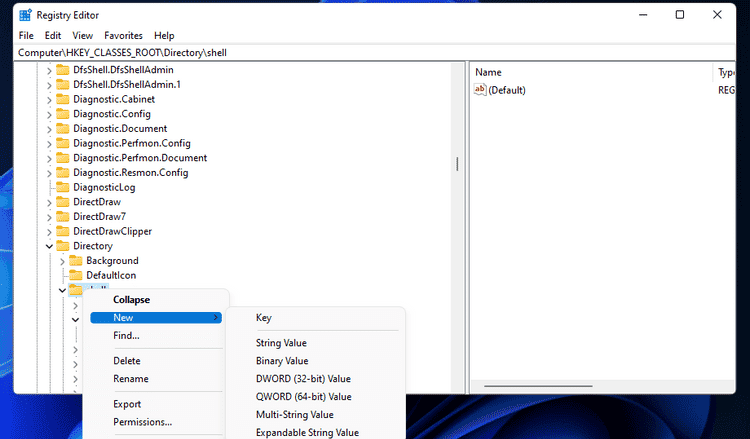
Task: Click the Background folder icon
Action: pyautogui.click(x=76, y=261)
